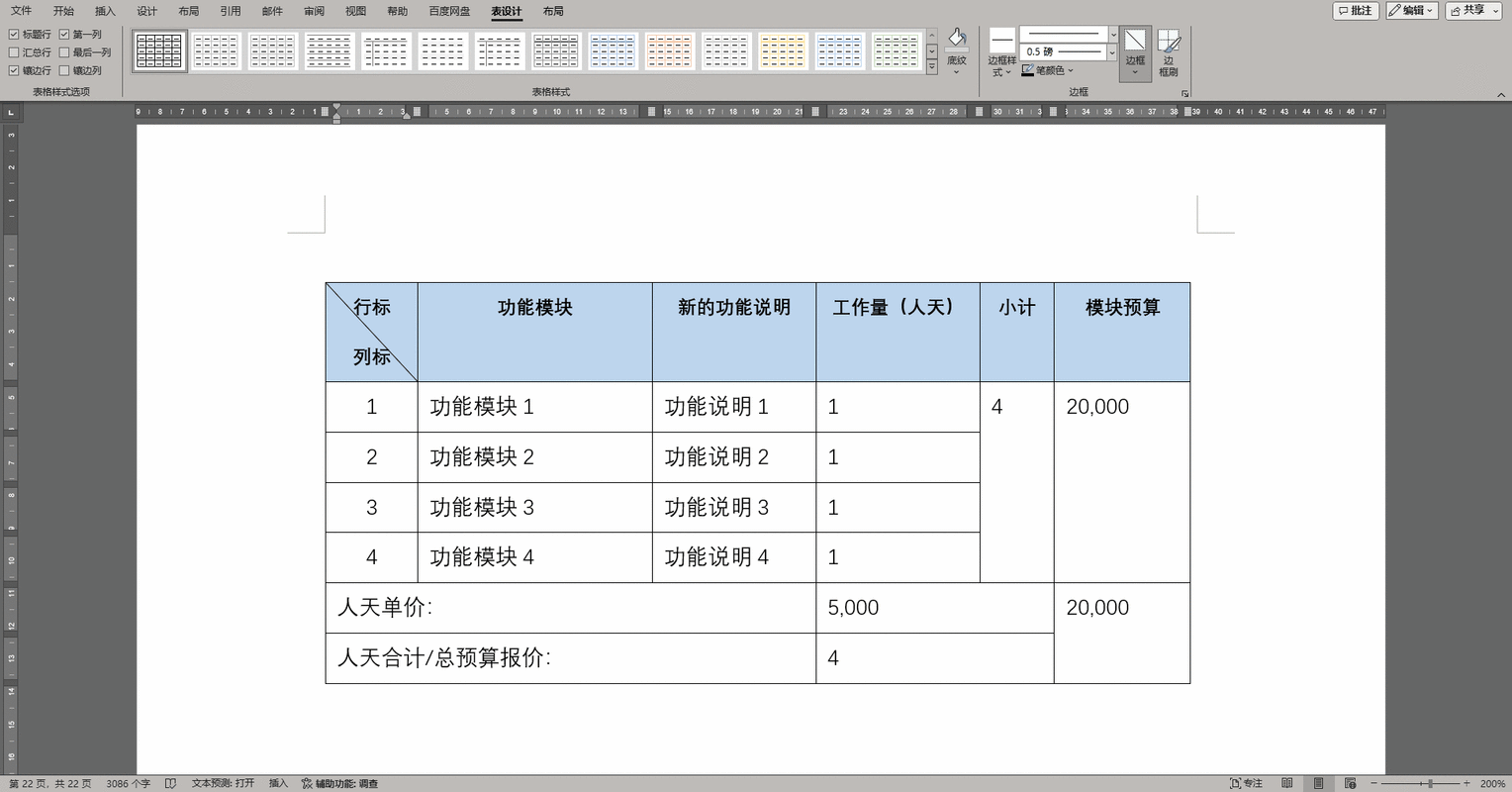This screenshot has height=792, width=1512.
Task: Uncheck the 标题行 header row checkbox
Action: pyautogui.click(x=14, y=34)
